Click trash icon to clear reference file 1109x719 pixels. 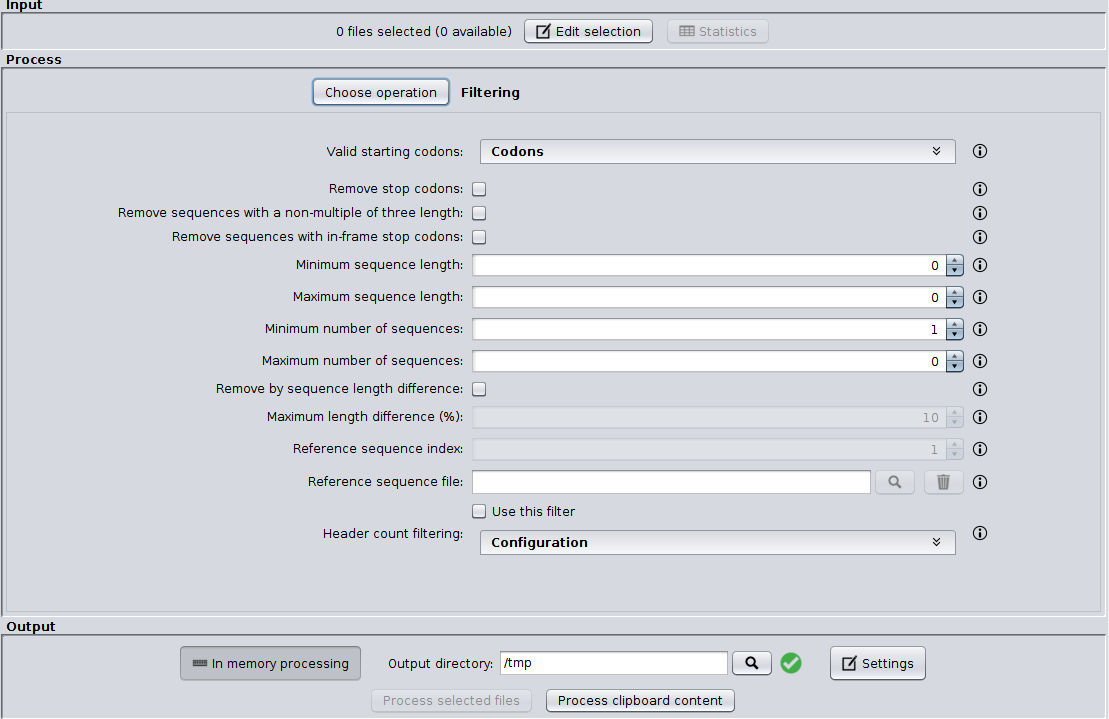point(943,482)
